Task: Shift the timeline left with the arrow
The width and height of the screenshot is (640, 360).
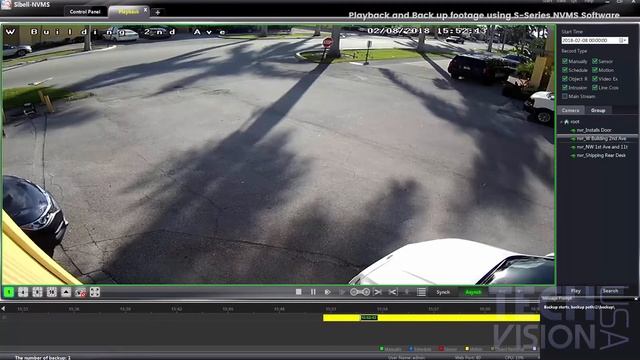Action: click(3, 309)
